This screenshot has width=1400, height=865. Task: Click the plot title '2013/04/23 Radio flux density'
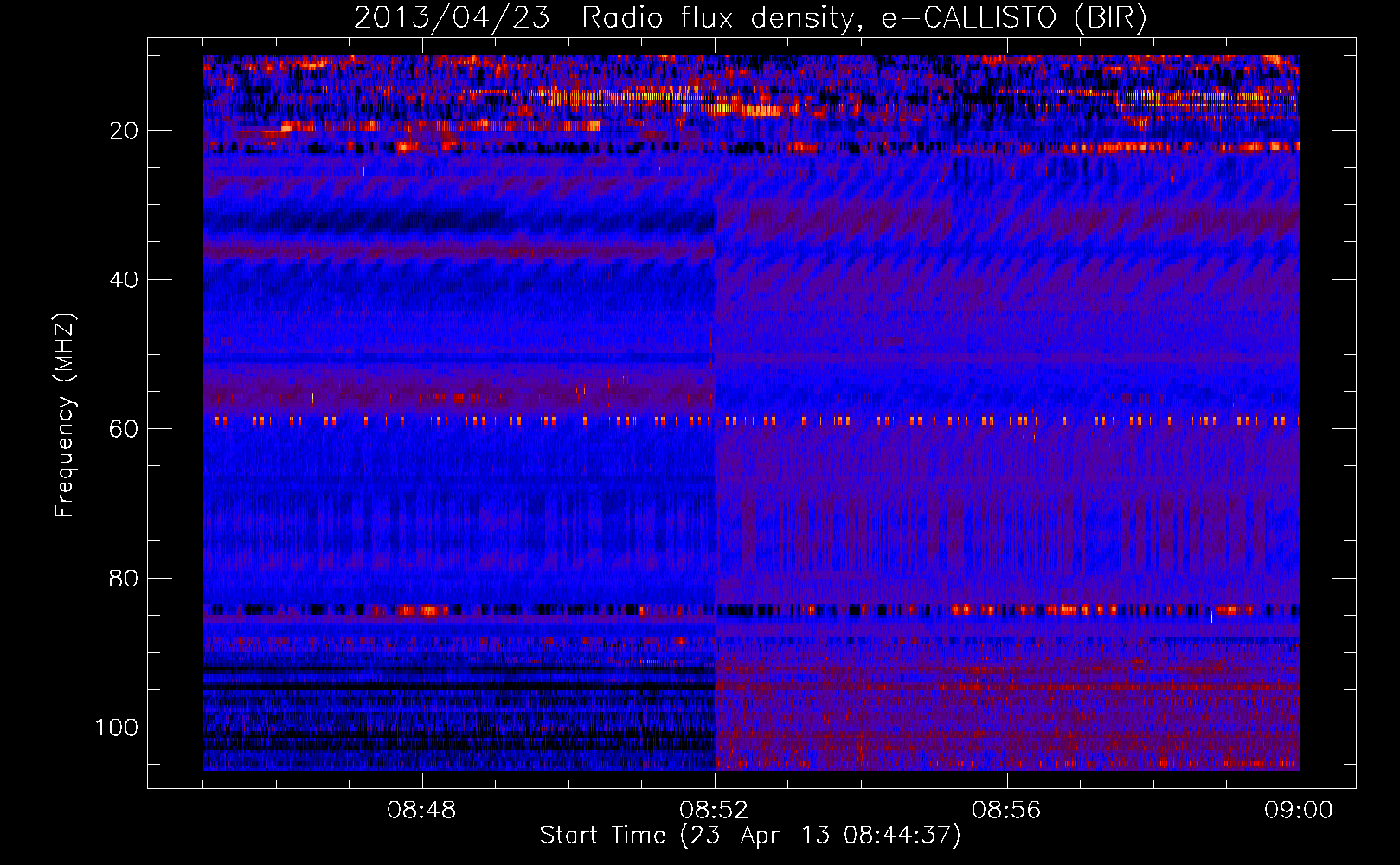(750, 18)
